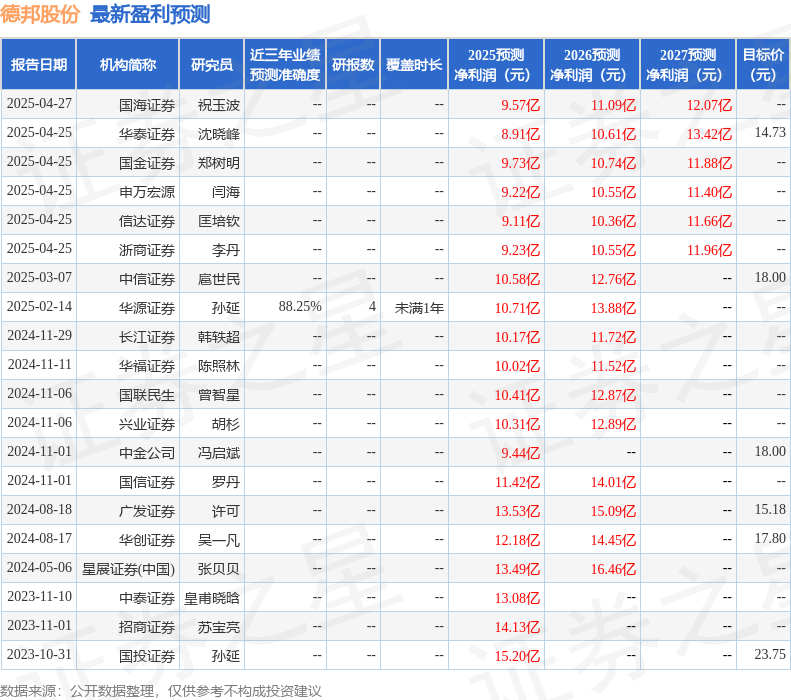Select the 11.66亿 forecast value
The height and width of the screenshot is (700, 791).
(709, 221)
